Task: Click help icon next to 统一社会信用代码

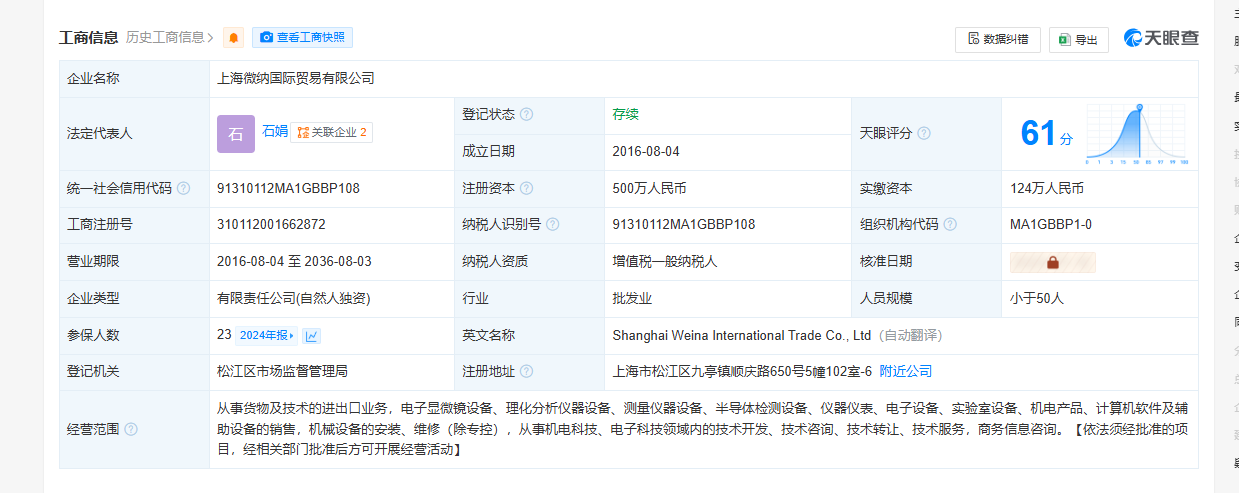Action: [x=183, y=188]
